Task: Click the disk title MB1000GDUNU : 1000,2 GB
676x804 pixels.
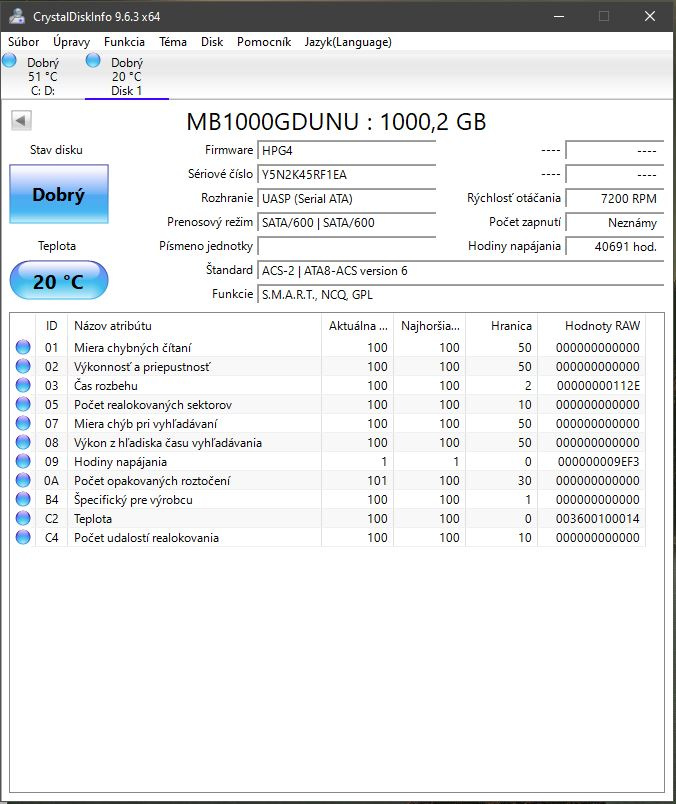Action: click(x=336, y=122)
